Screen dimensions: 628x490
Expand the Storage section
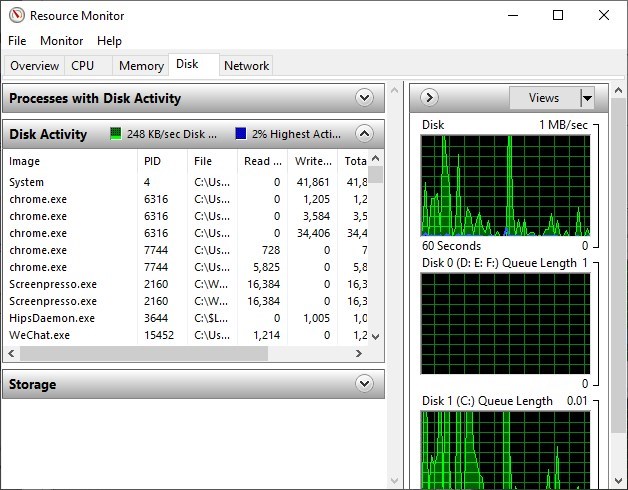pos(364,384)
